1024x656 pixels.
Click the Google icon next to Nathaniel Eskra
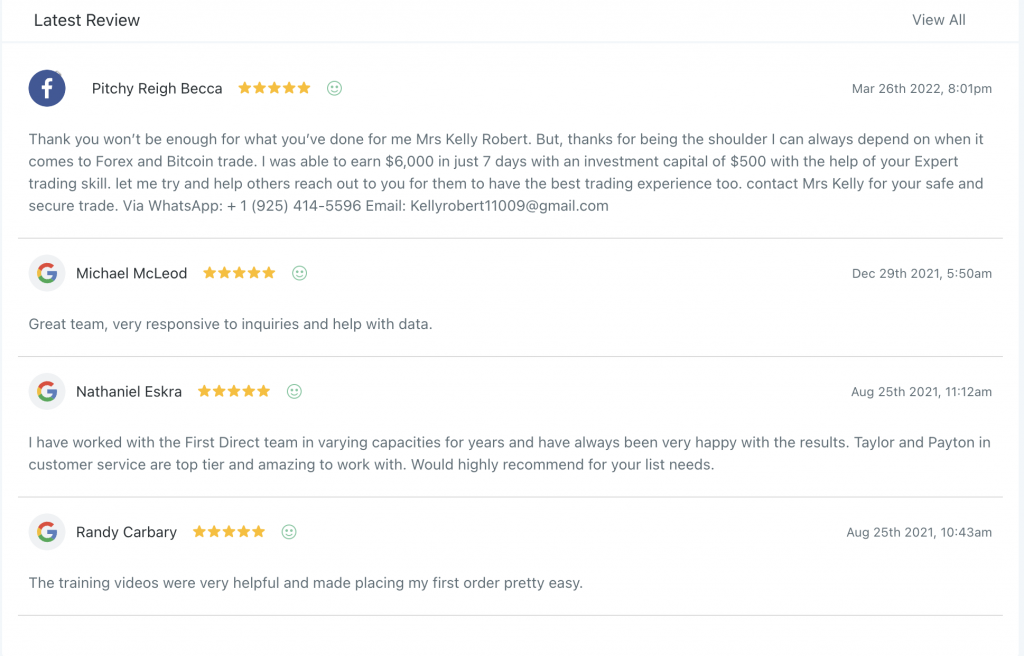47,391
